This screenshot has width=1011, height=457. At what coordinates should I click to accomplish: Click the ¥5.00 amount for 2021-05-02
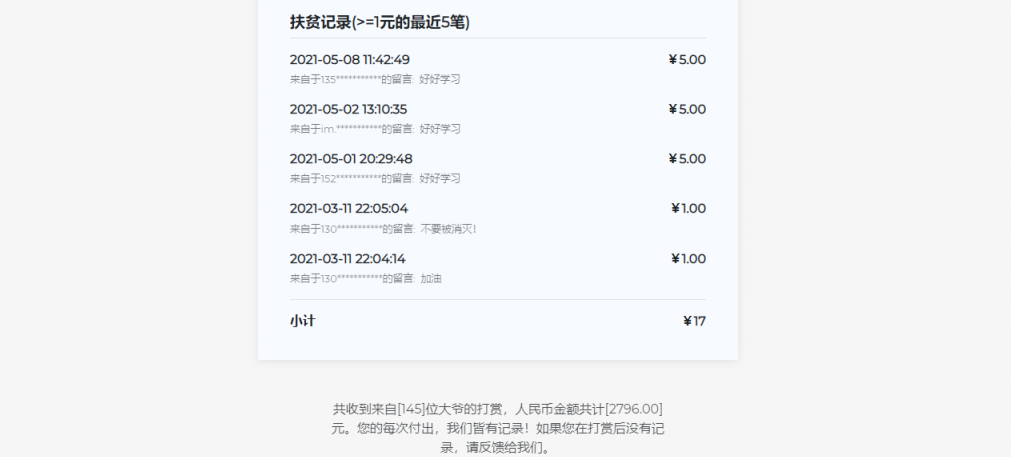tap(687, 109)
